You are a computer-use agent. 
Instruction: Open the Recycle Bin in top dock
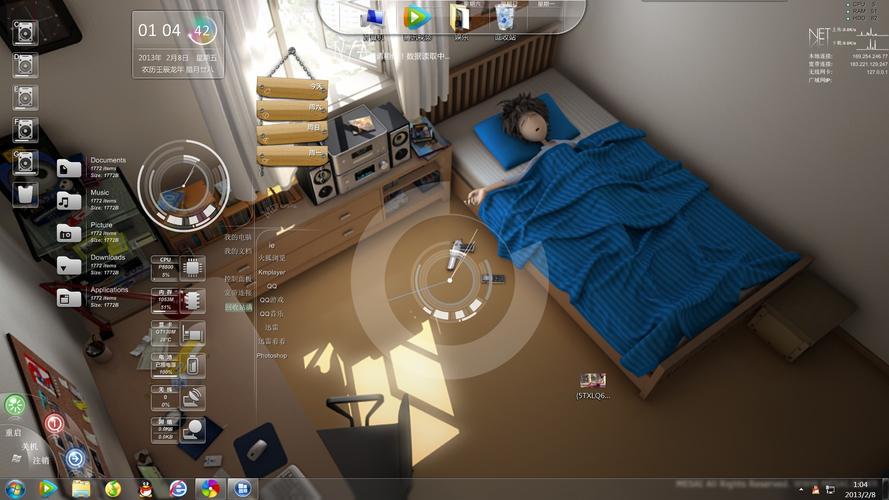[x=506, y=18]
